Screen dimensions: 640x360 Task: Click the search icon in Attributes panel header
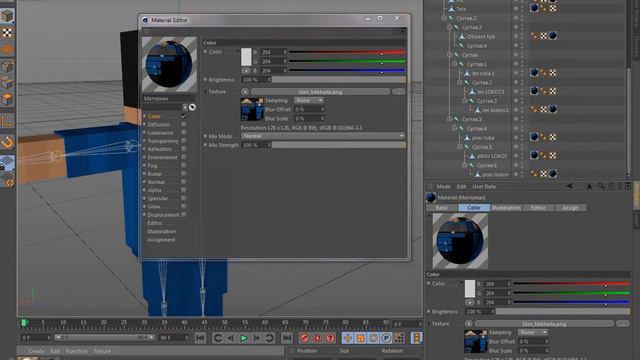coord(600,187)
